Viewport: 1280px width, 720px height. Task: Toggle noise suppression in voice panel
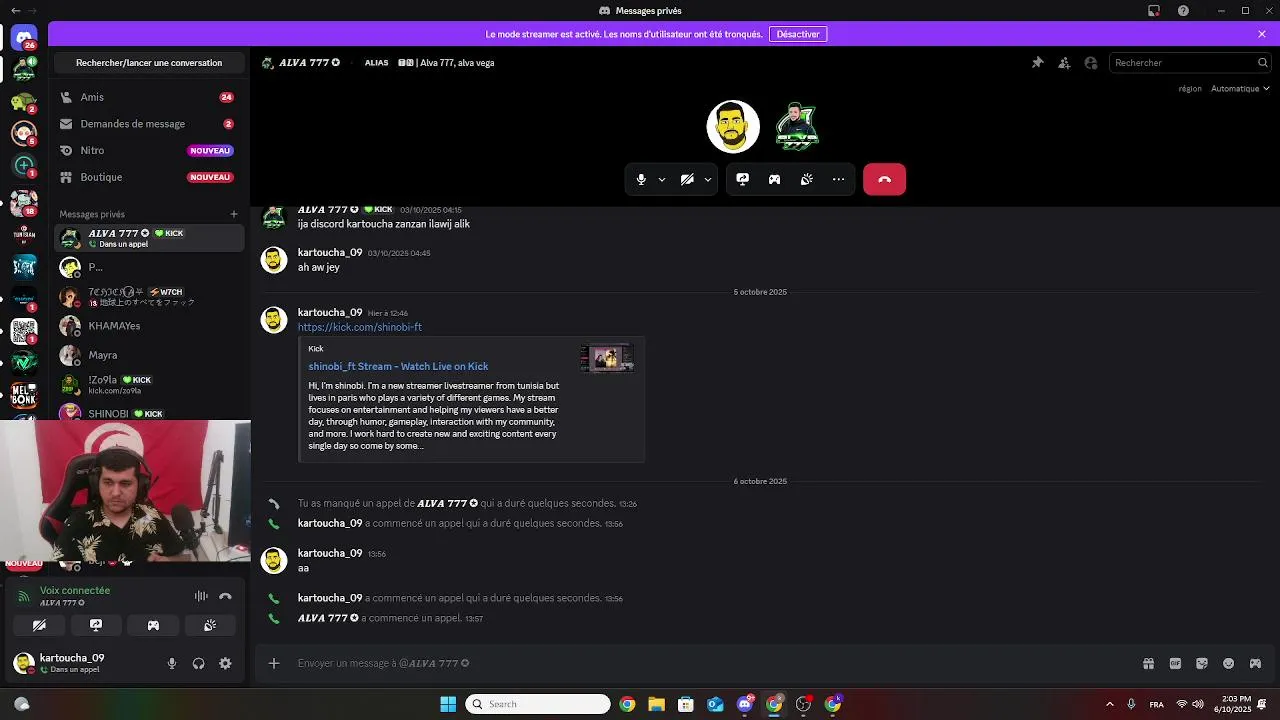(x=201, y=596)
